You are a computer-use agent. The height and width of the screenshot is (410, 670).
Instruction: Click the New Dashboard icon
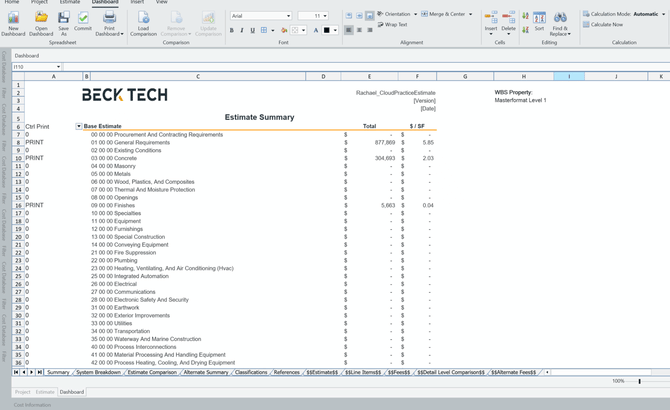tap(15, 18)
